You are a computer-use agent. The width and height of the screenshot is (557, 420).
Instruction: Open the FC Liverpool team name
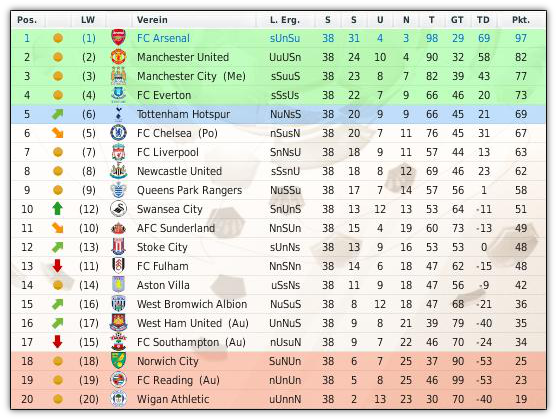point(168,152)
